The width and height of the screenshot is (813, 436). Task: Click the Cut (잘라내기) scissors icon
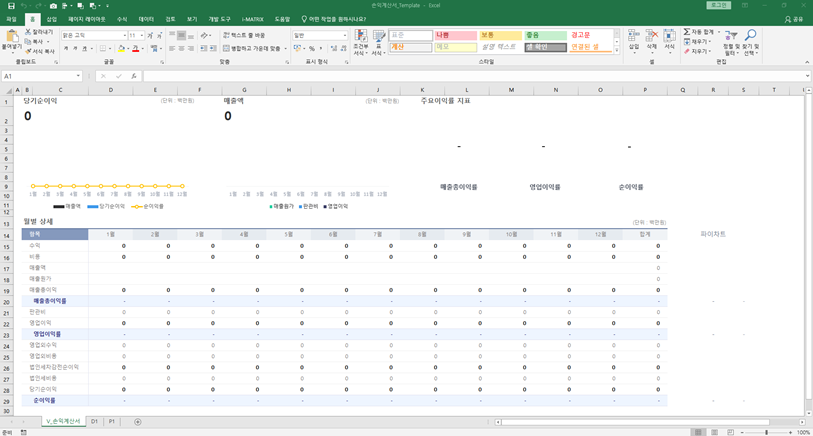tap(28, 32)
